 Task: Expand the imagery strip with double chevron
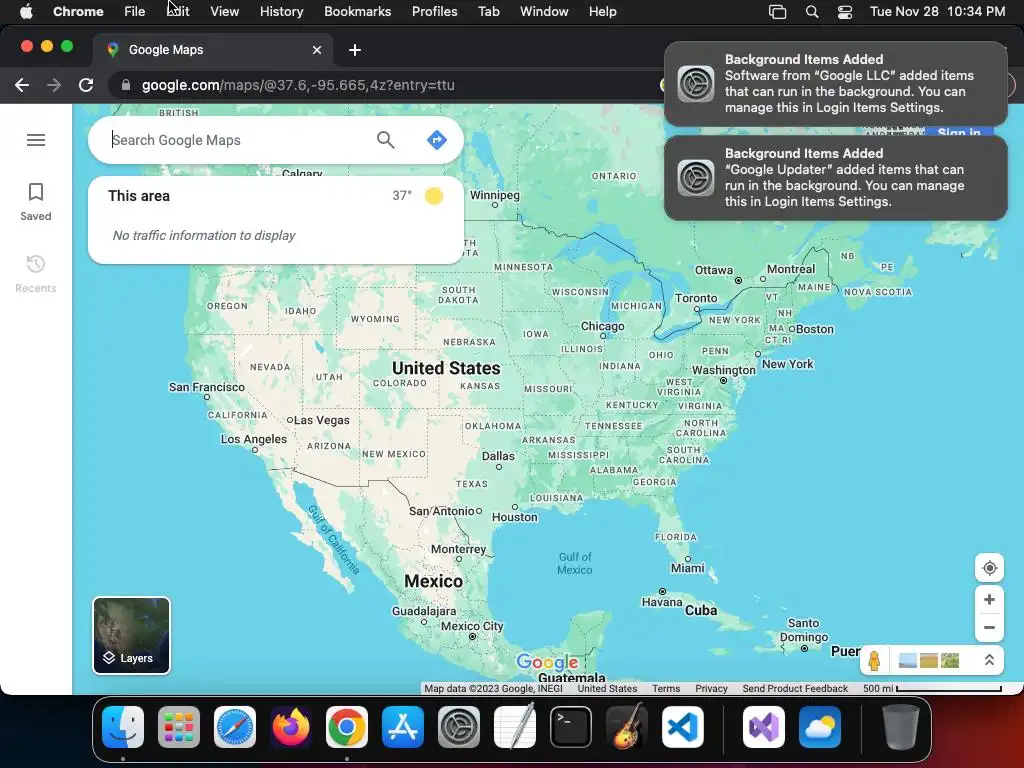point(989,660)
